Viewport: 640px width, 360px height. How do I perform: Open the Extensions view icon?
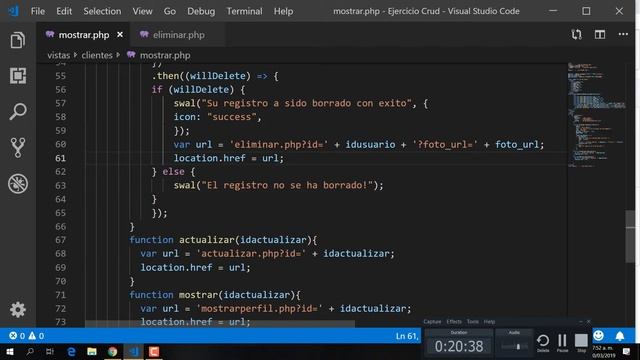tap(18, 76)
